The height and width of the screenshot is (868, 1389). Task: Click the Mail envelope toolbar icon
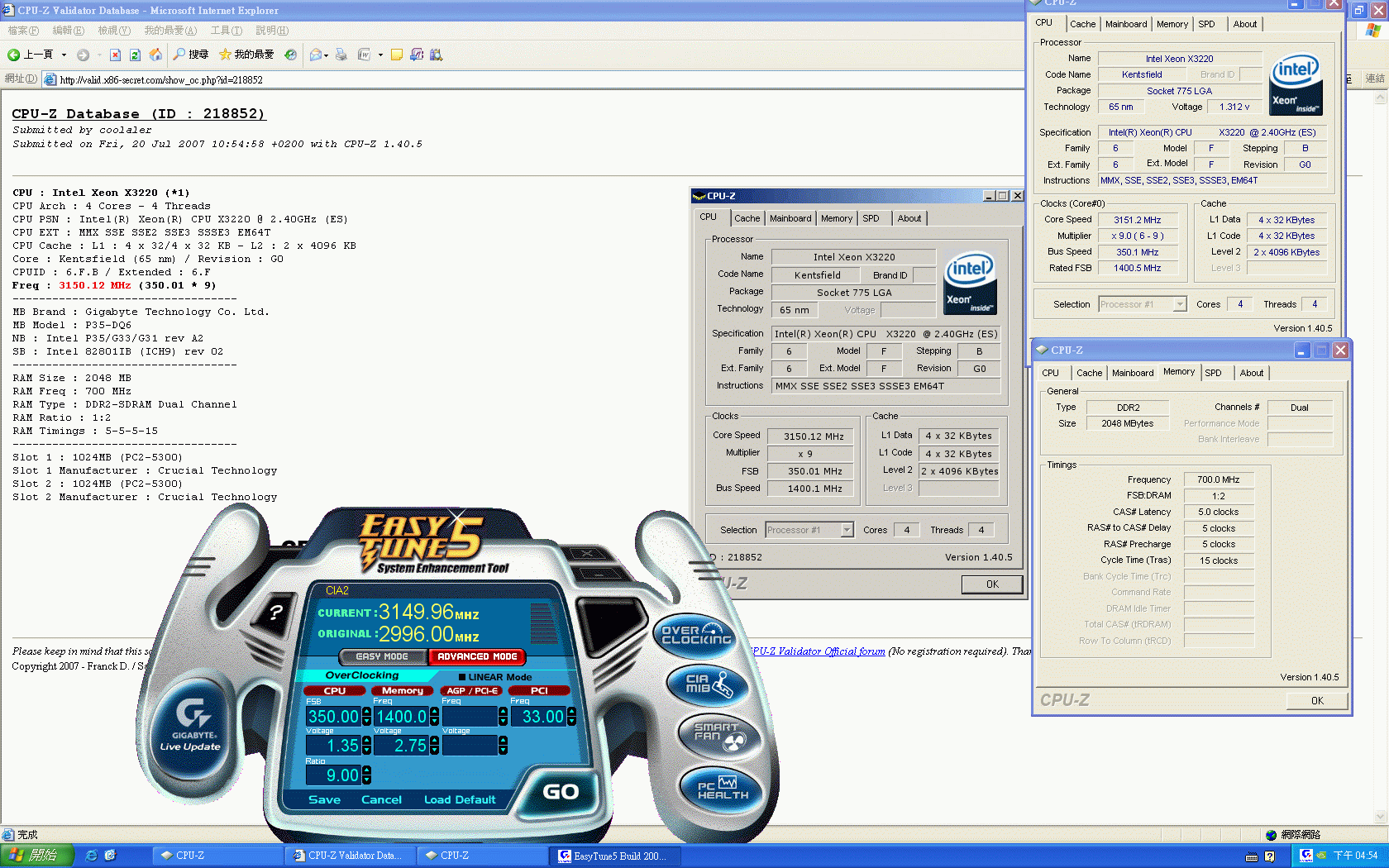click(x=316, y=55)
